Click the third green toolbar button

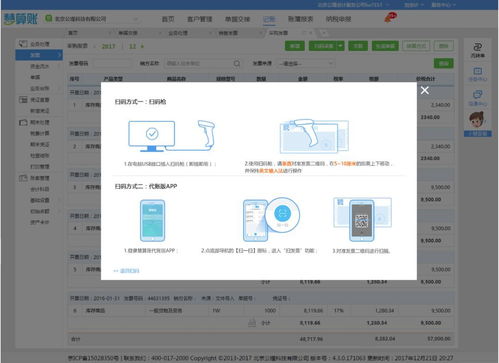tap(358, 46)
